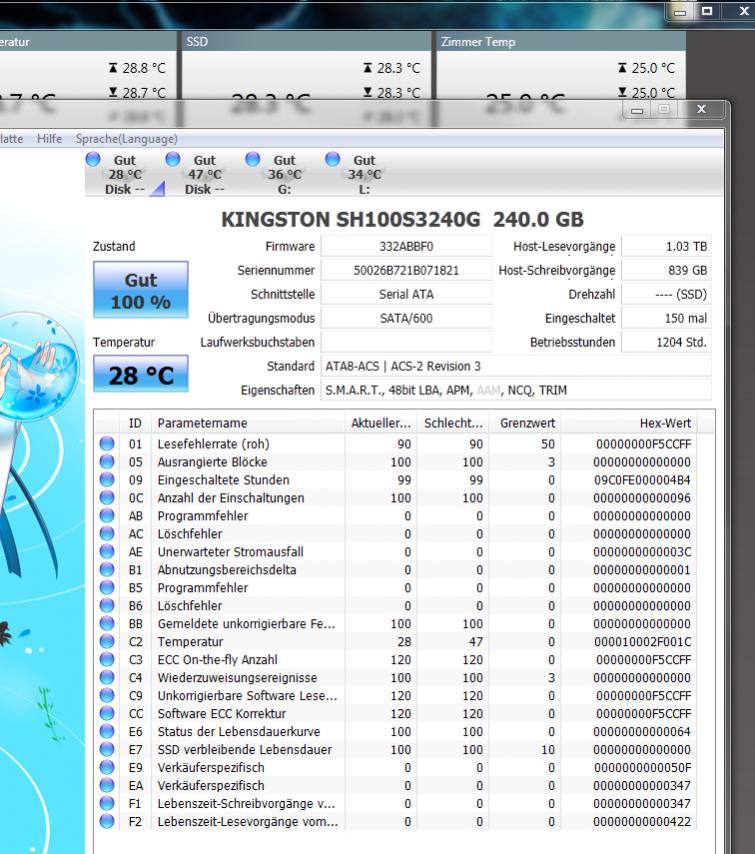
Task: Click the Gut 100 % health status button
Action: click(141, 290)
